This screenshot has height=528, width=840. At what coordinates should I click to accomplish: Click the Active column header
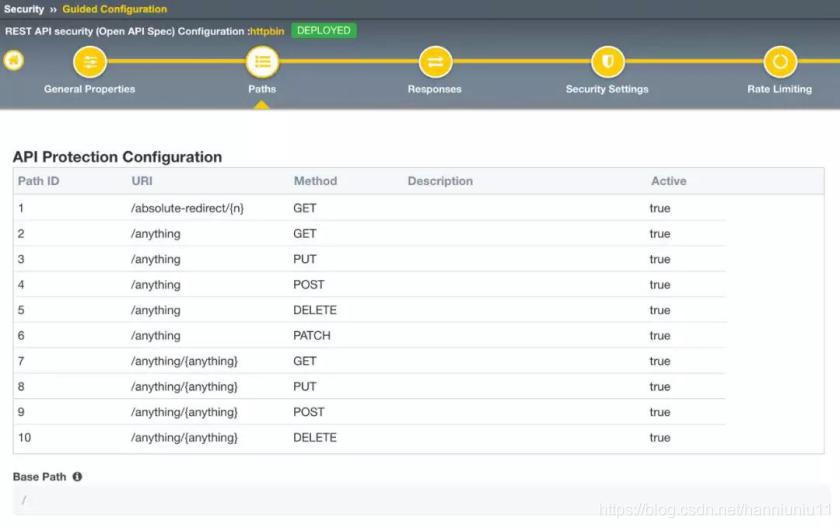(669, 181)
